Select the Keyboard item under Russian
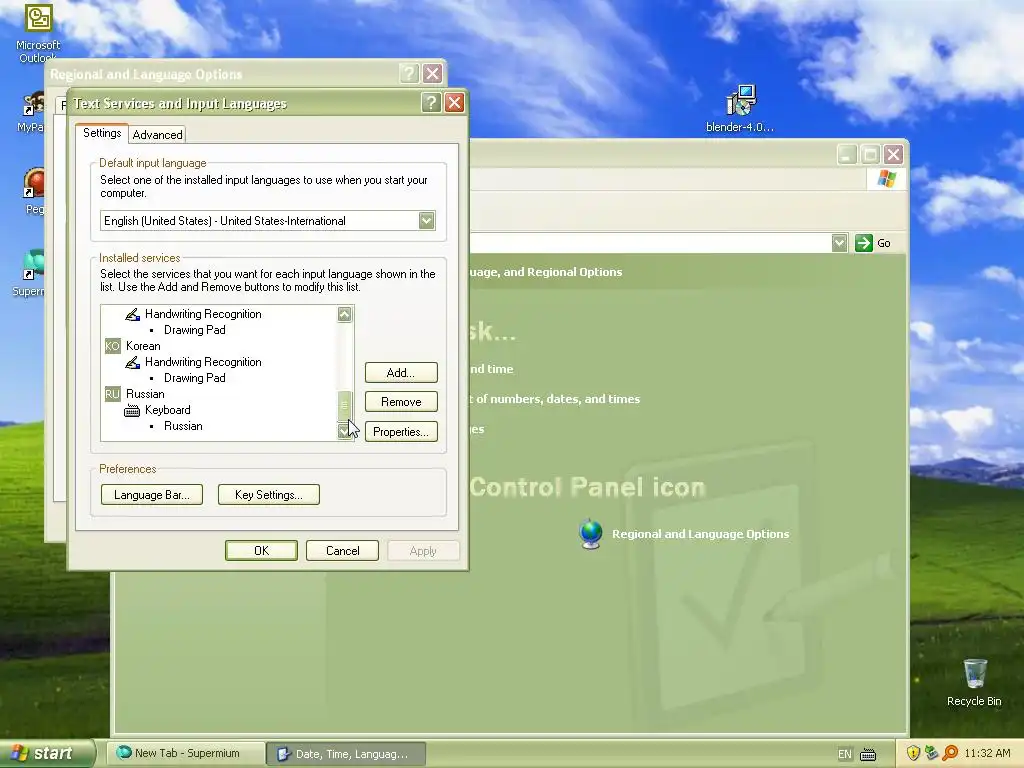The width and height of the screenshot is (1024, 768). pyautogui.click(x=168, y=410)
